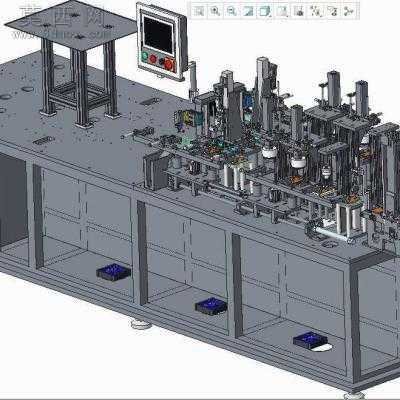
Task: Select the HMI touchscreen display on the model
Action: (x=159, y=35)
